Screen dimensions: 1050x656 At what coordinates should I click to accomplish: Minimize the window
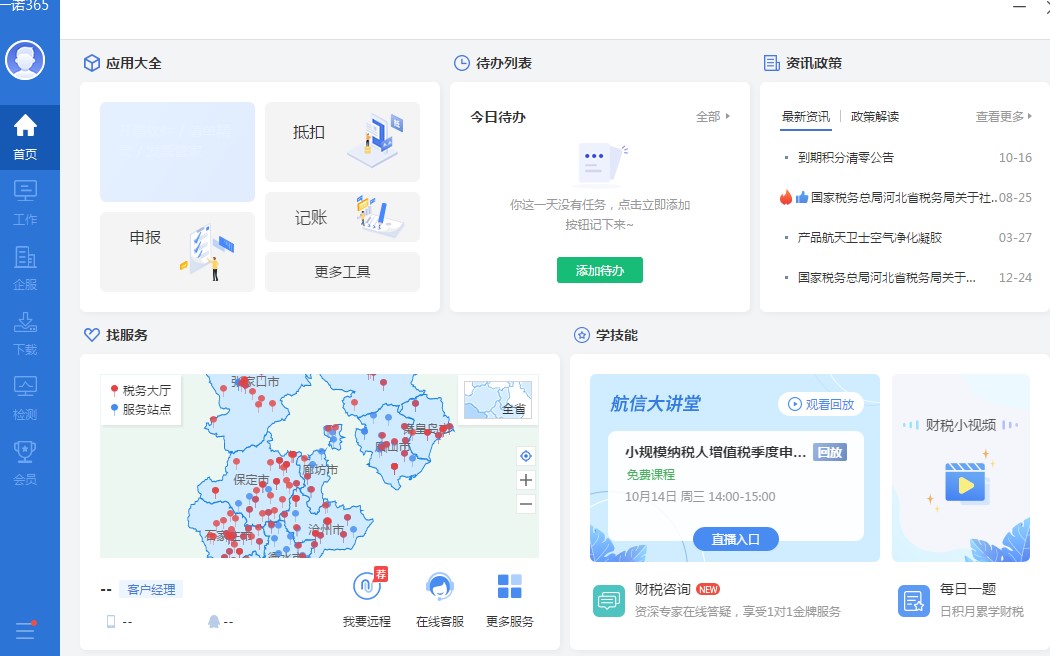click(1019, 6)
